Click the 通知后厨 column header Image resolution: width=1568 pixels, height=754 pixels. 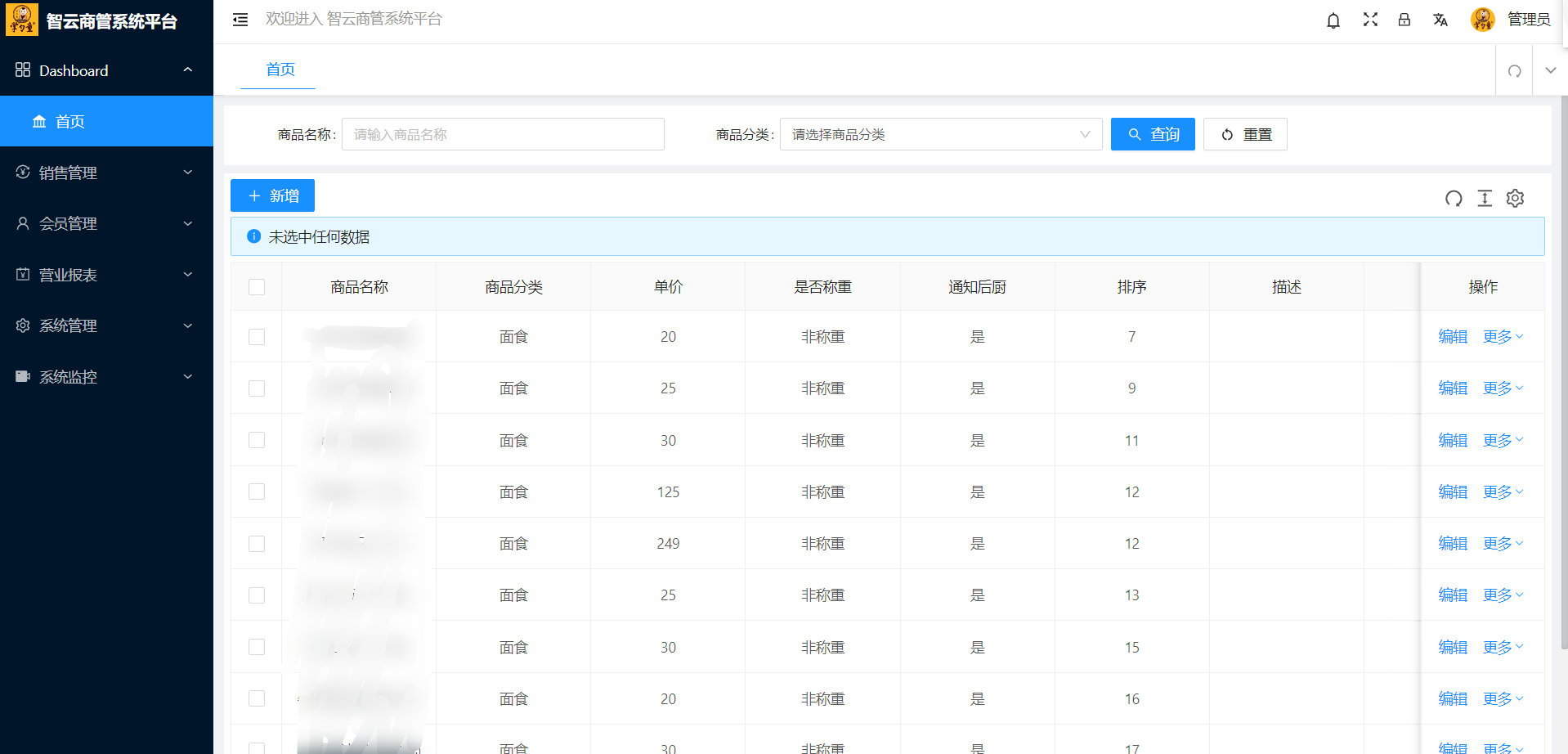(x=977, y=287)
